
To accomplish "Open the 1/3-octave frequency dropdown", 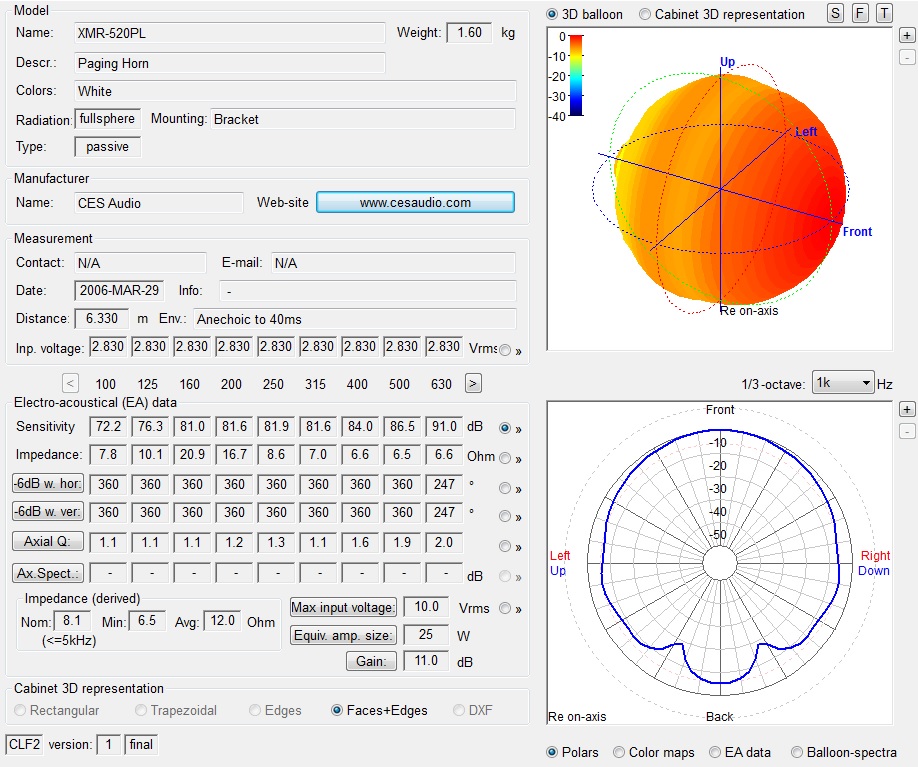I will [842, 383].
